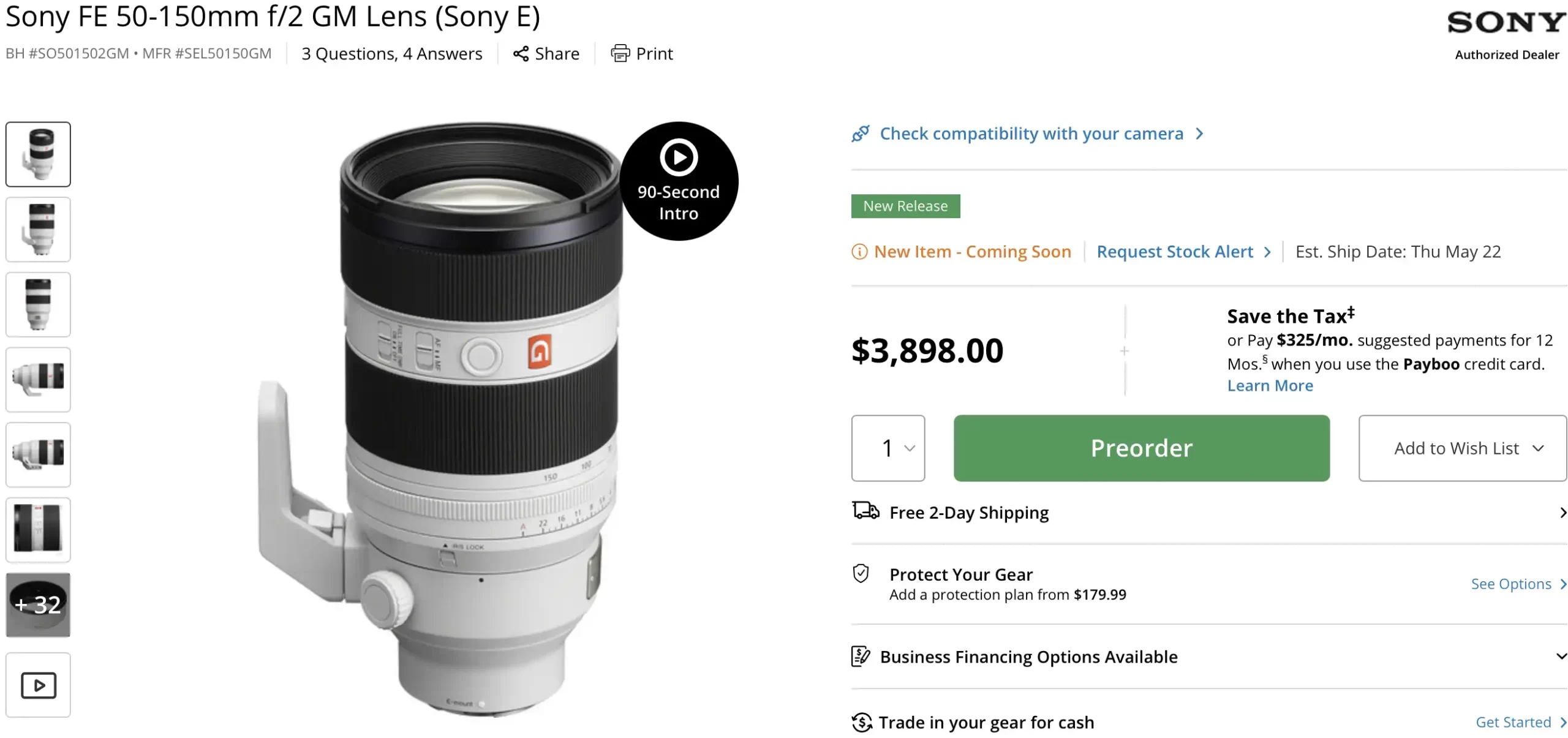
Task: Expand the Free 2-Day Shipping details
Action: click(x=1562, y=513)
